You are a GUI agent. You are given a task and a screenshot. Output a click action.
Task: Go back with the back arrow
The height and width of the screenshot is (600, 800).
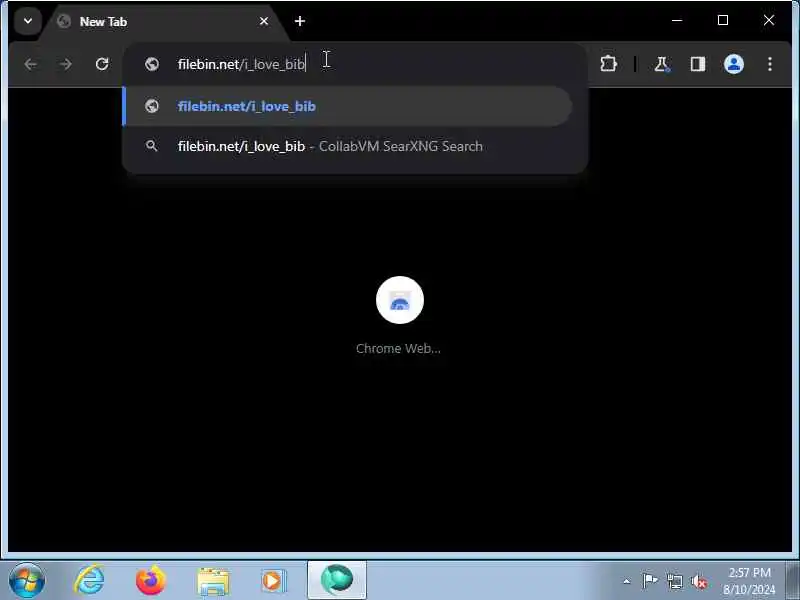31,64
